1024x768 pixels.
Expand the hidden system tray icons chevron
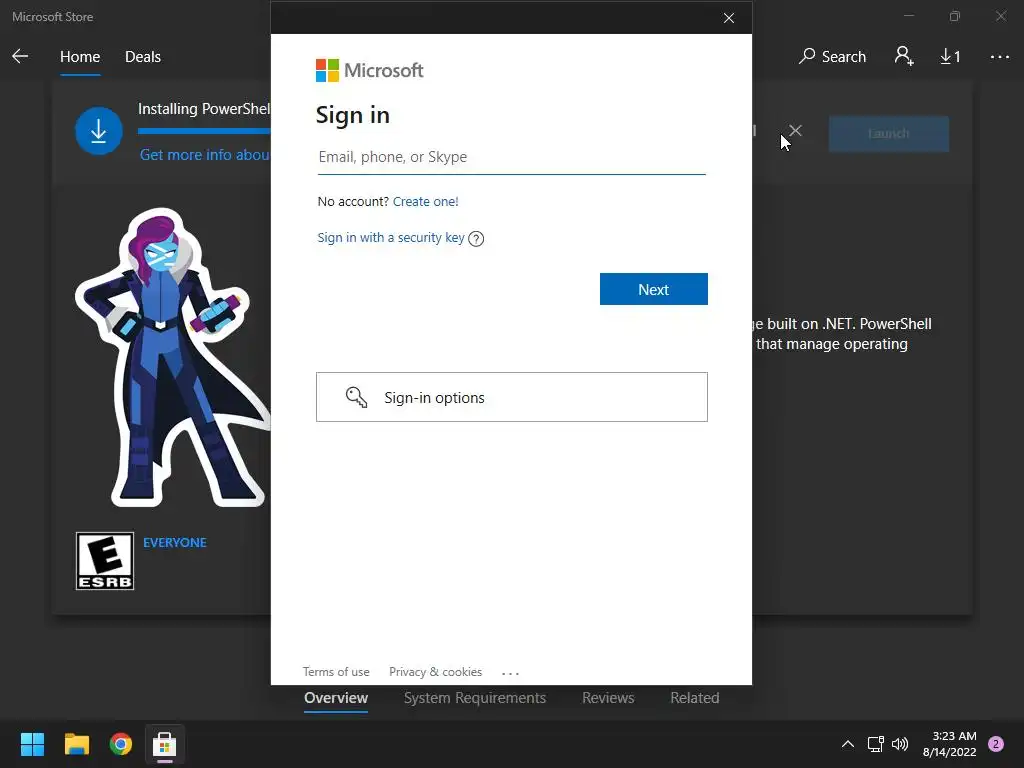coord(848,744)
